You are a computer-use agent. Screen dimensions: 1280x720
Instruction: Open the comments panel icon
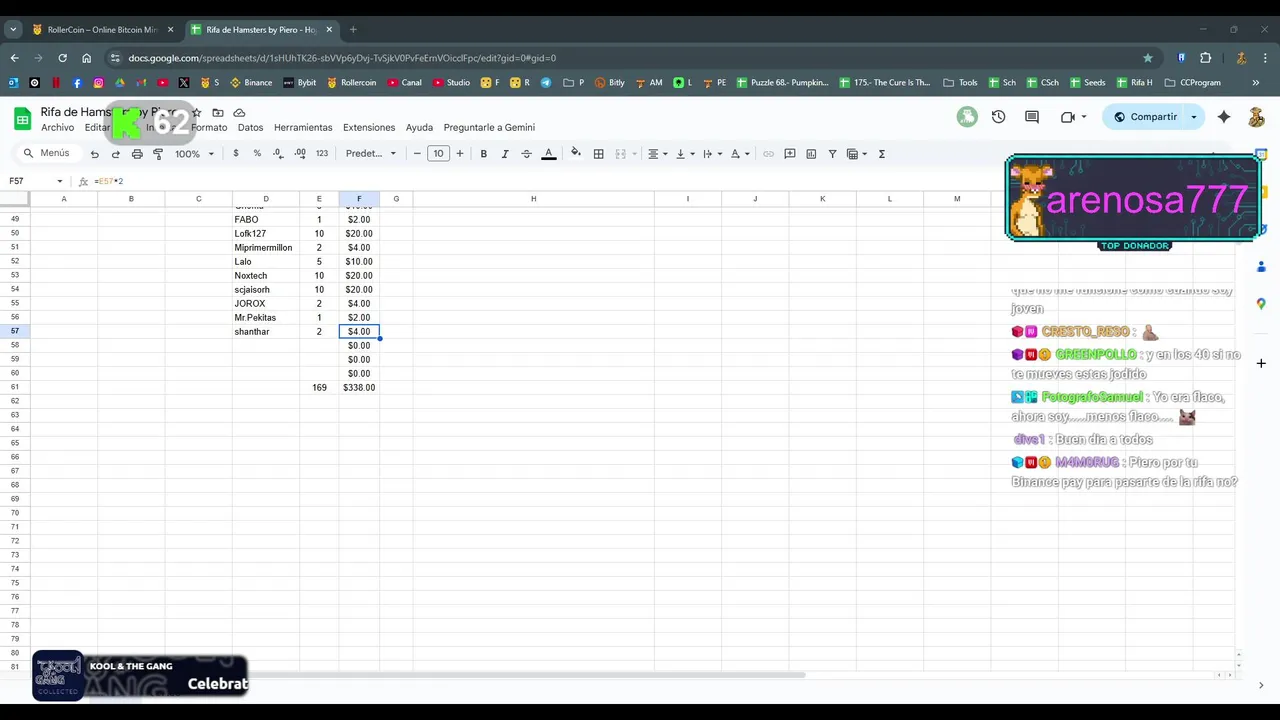1032,117
